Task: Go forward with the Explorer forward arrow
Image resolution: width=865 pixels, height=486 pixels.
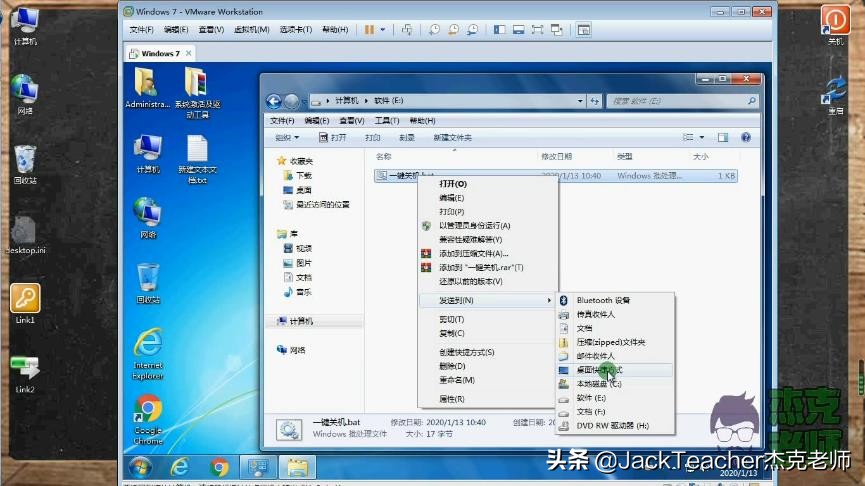Action: point(292,101)
